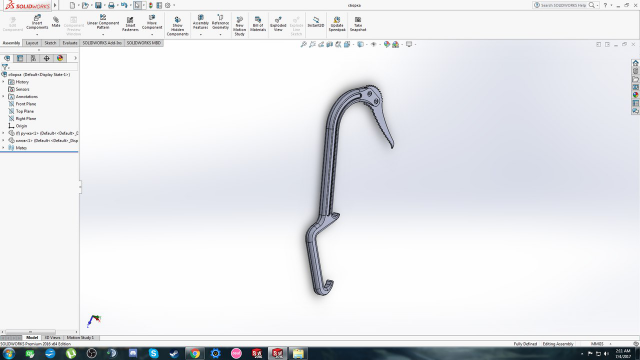Open Reference Geometry tool

tap(220, 22)
